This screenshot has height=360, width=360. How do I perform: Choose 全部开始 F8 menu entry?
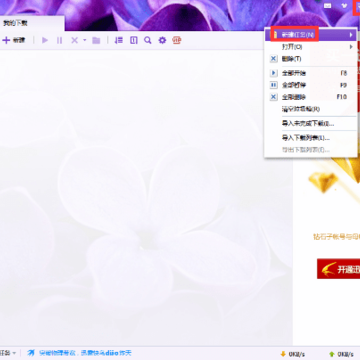[311, 73]
